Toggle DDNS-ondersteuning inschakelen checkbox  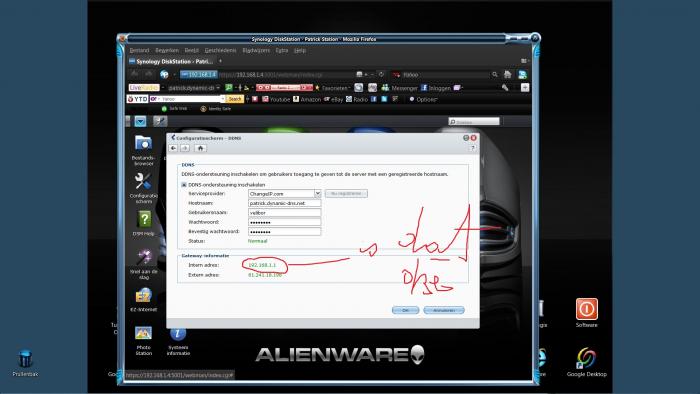[183, 185]
